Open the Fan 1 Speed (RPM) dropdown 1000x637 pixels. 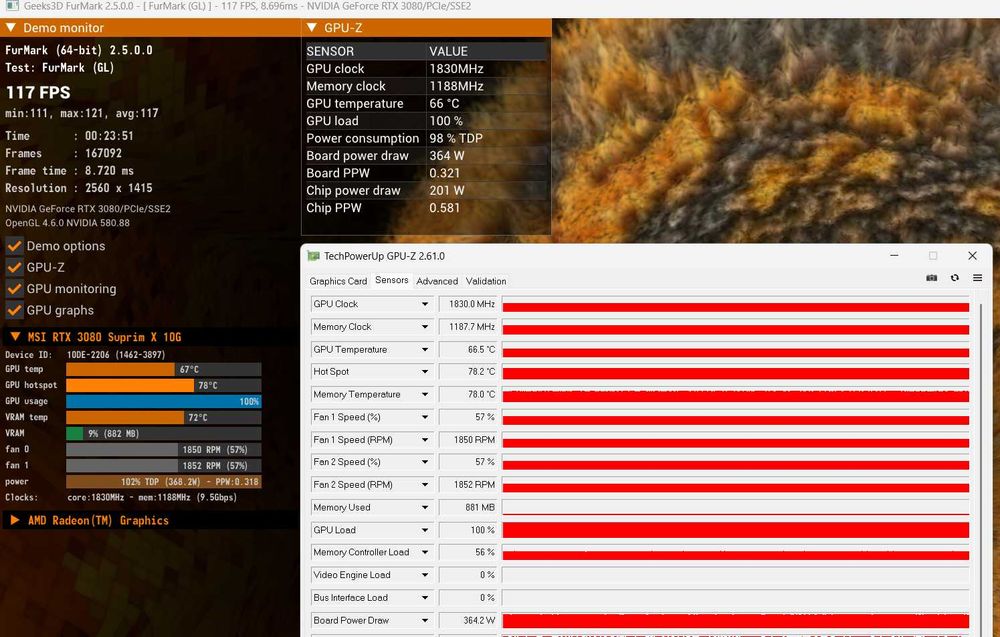(425, 440)
